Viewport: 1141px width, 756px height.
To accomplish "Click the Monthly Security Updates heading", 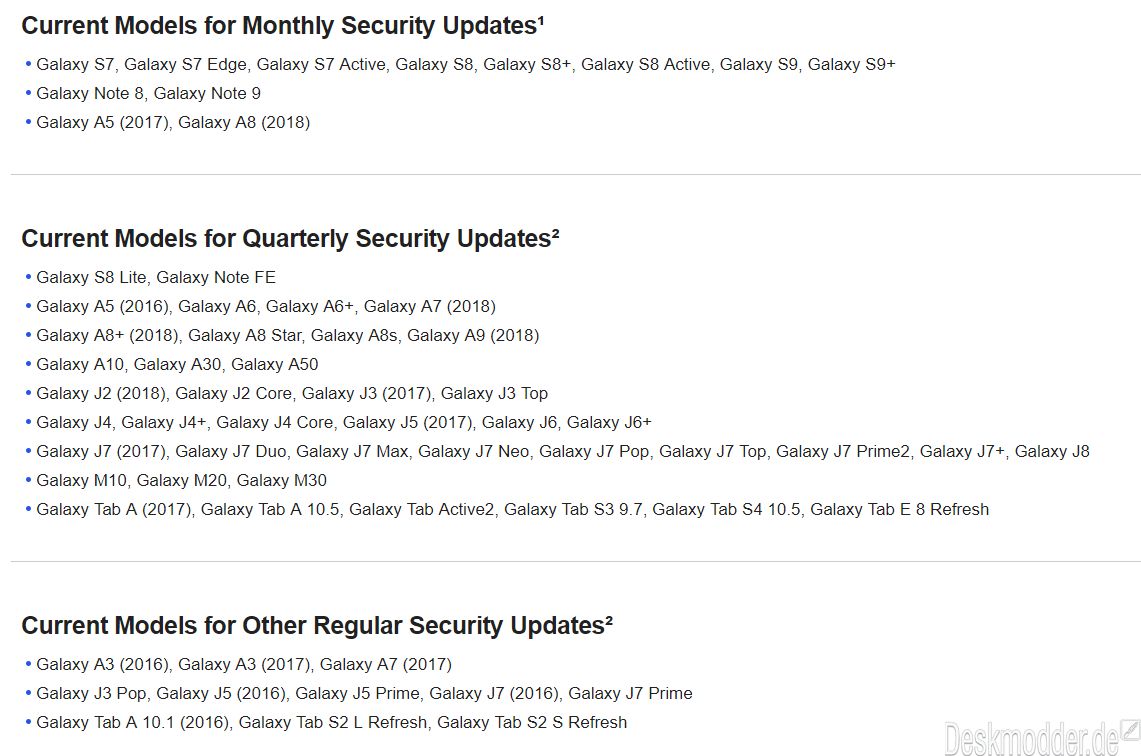I will 283,25.
